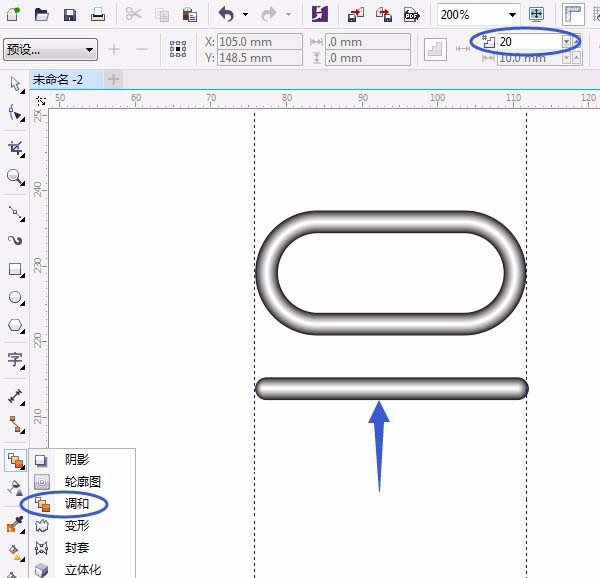Edit the blend steps value 20
The width and height of the screenshot is (600, 578).
click(x=529, y=41)
